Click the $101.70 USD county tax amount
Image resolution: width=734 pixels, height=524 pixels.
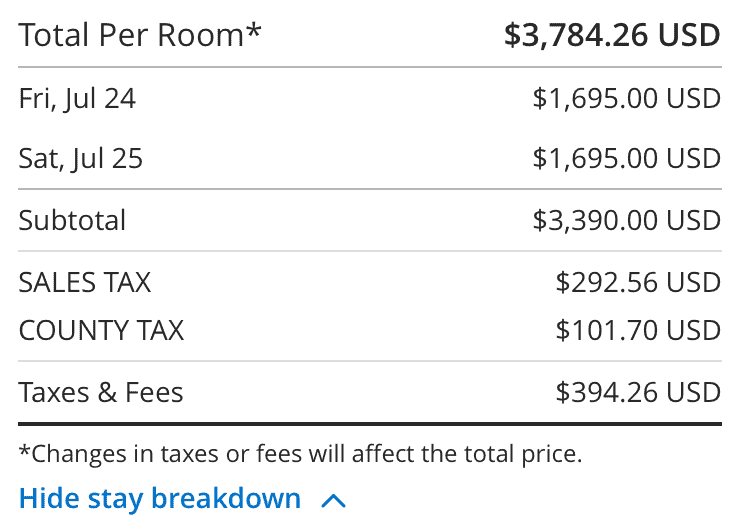[638, 330]
